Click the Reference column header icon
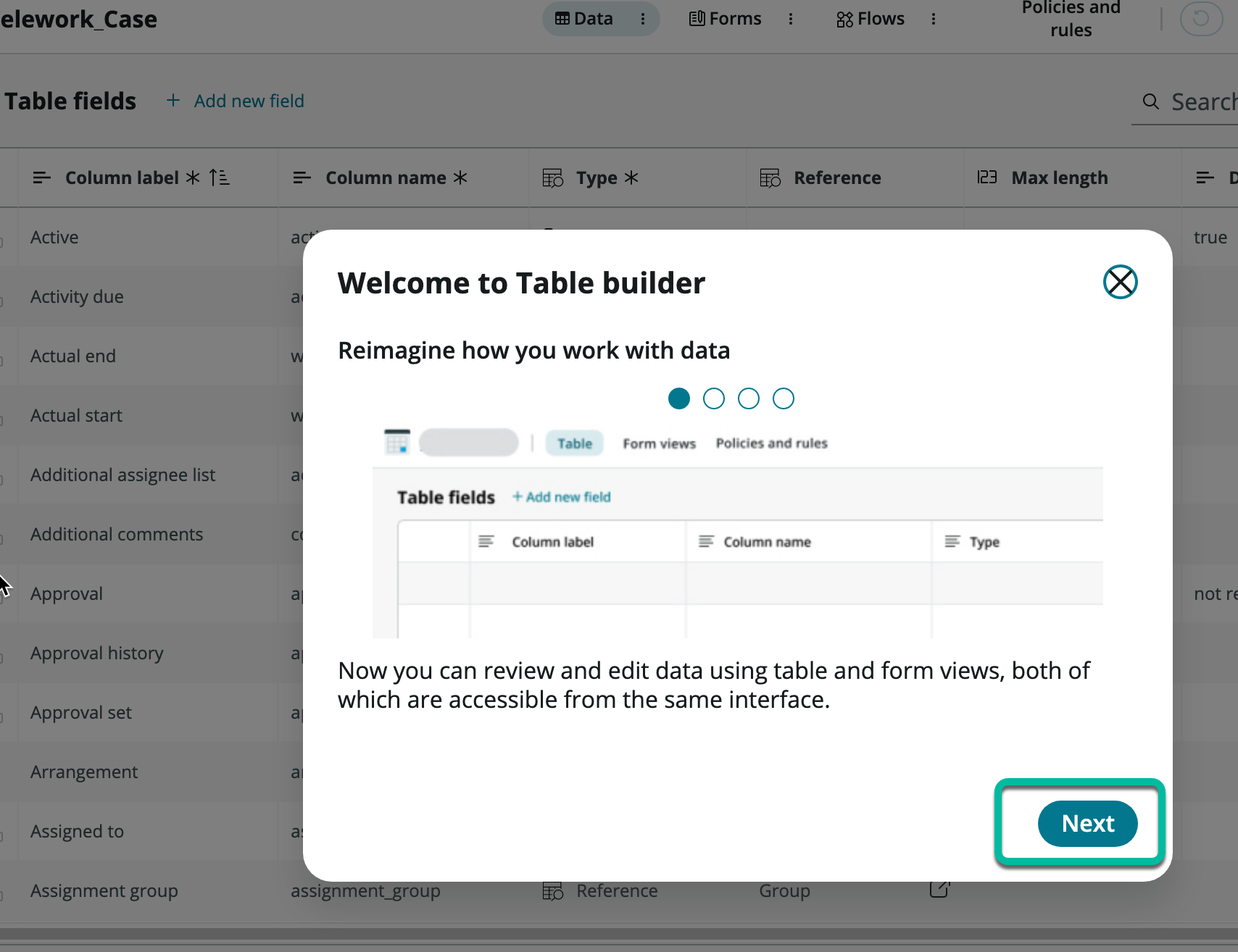 coord(770,178)
